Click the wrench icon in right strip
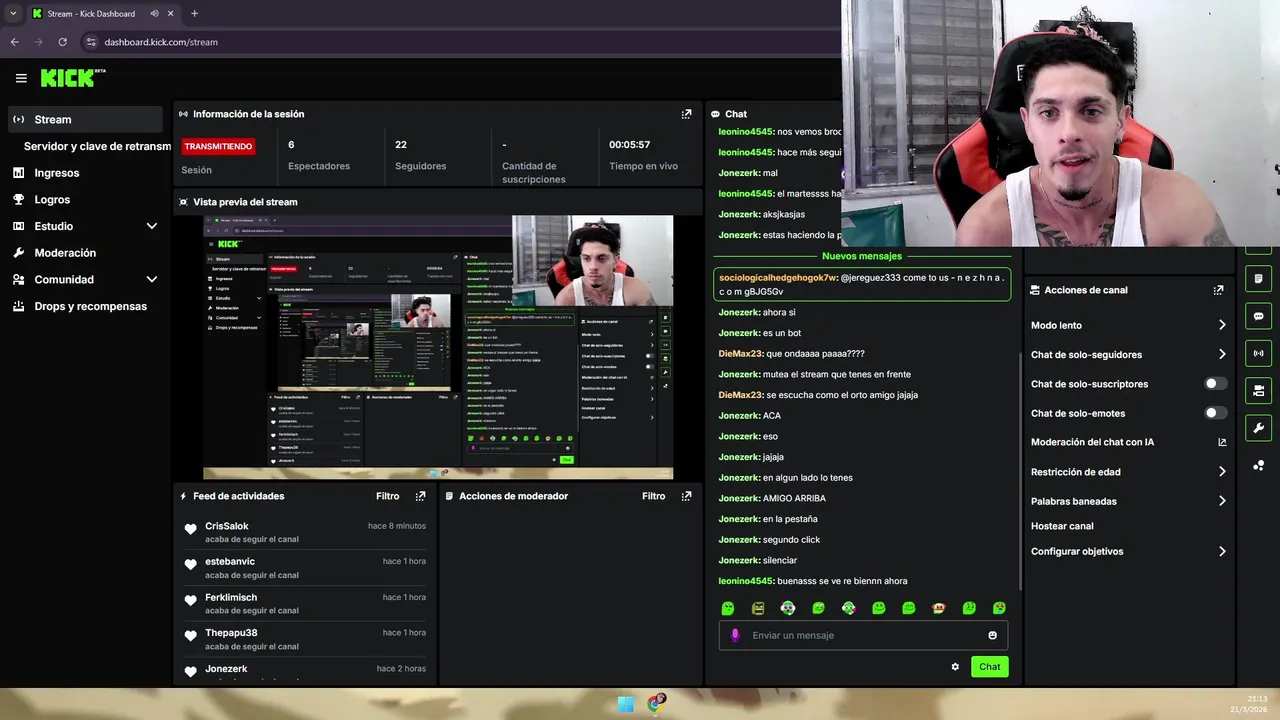The height and width of the screenshot is (720, 1280). pyautogui.click(x=1258, y=428)
